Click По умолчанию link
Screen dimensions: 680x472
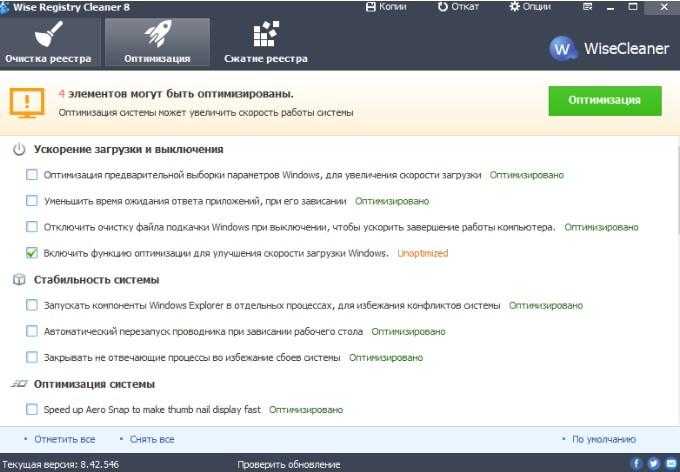(x=604, y=439)
